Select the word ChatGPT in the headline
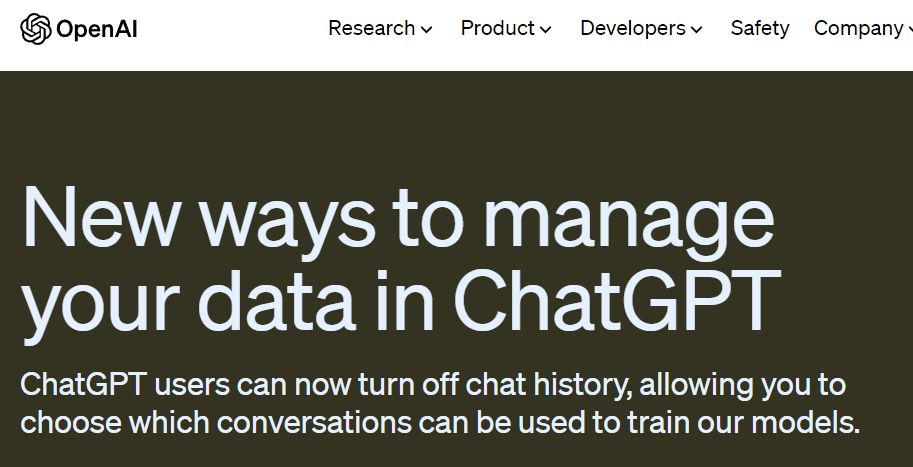Image resolution: width=913 pixels, height=467 pixels. 617,300
